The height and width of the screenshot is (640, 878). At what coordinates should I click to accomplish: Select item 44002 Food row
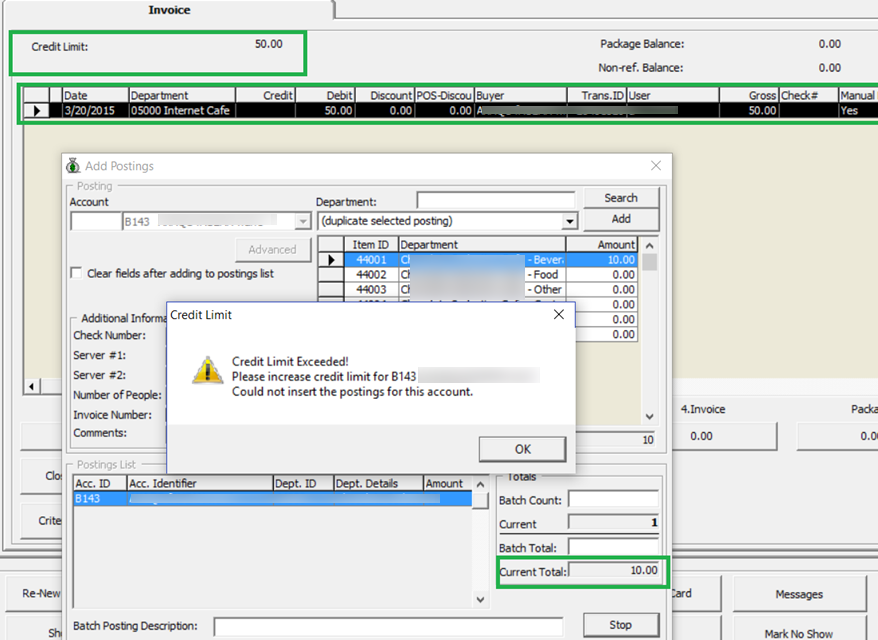coord(478,275)
